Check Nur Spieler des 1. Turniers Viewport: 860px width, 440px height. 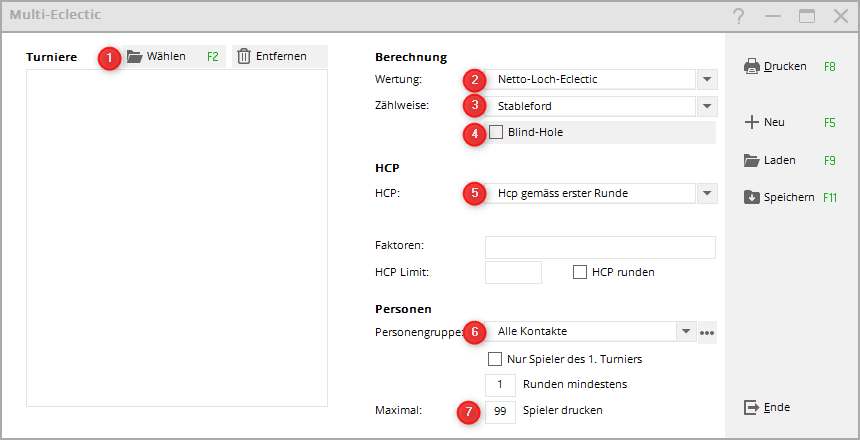point(494,359)
